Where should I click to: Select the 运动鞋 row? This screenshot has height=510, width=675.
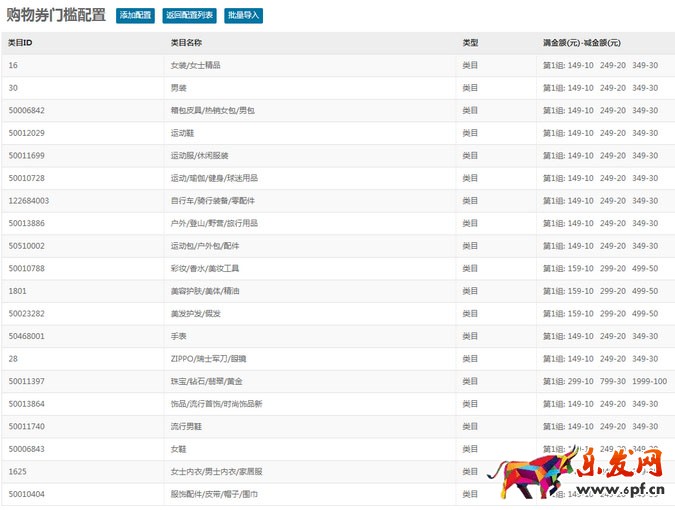[181, 133]
